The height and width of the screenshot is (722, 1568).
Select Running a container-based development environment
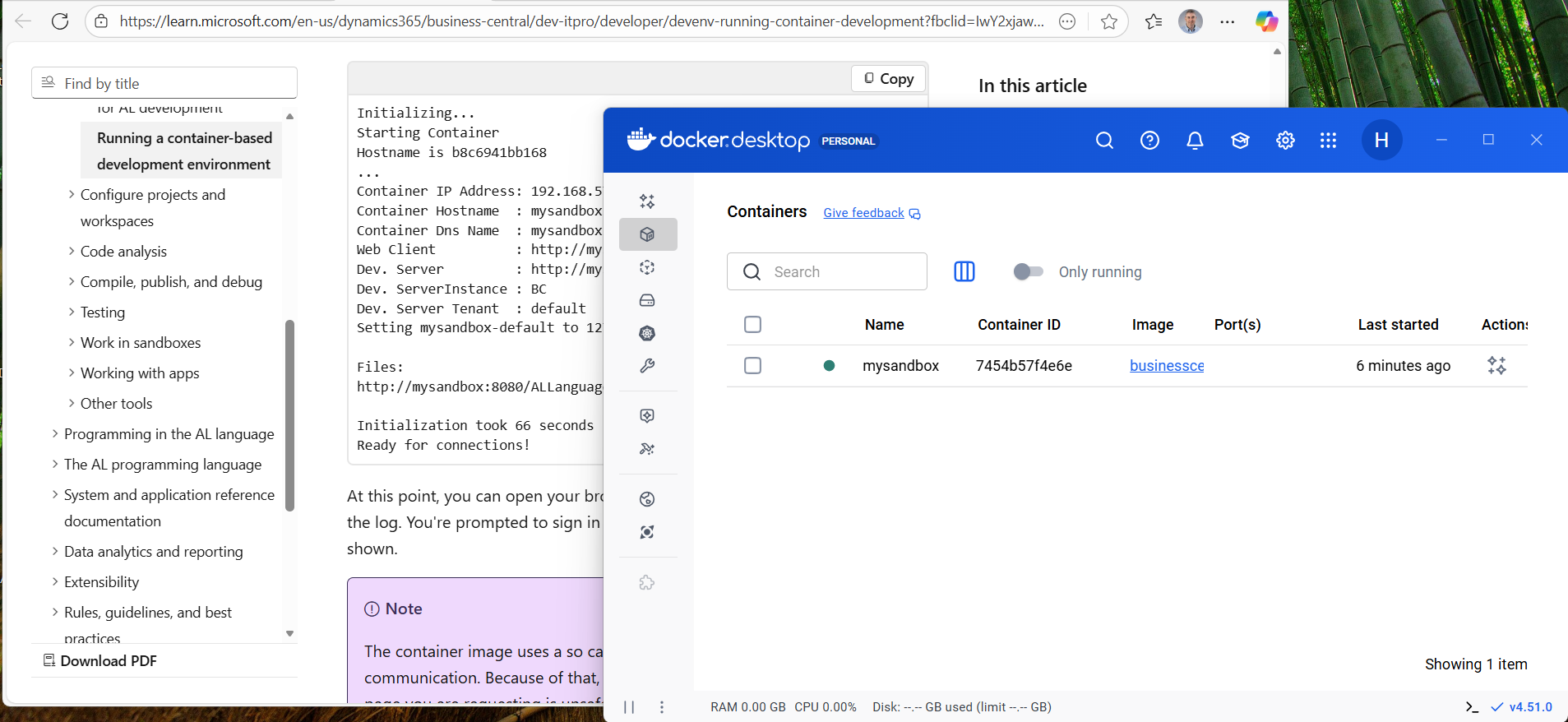(183, 150)
